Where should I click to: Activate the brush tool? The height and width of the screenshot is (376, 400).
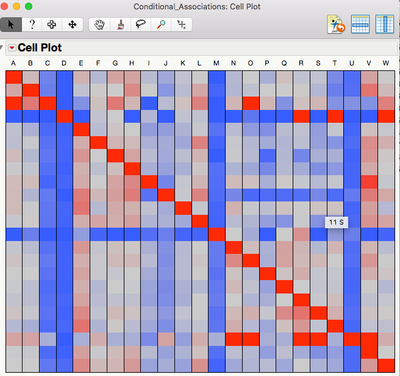click(120, 25)
